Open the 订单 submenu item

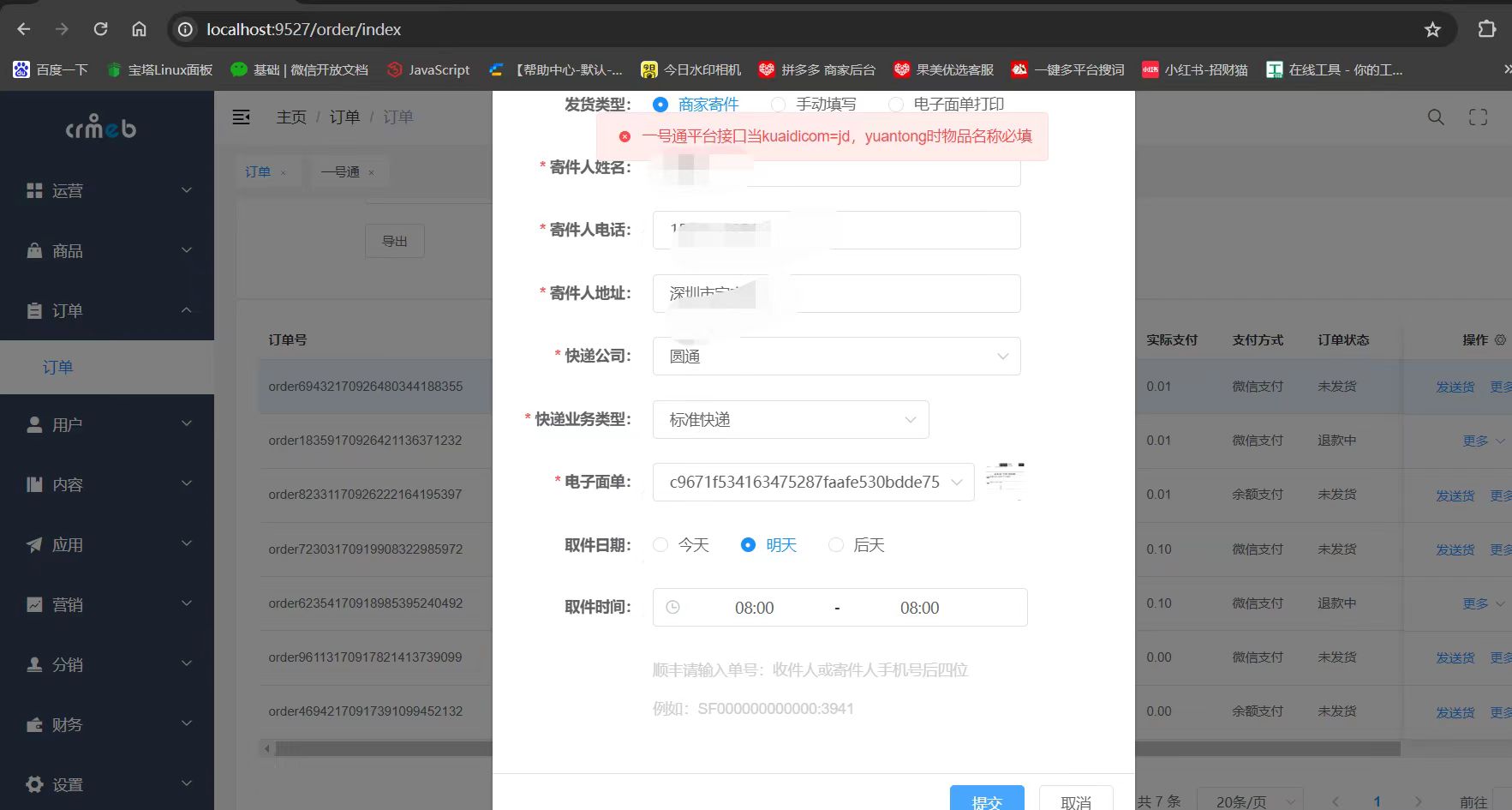107,368
